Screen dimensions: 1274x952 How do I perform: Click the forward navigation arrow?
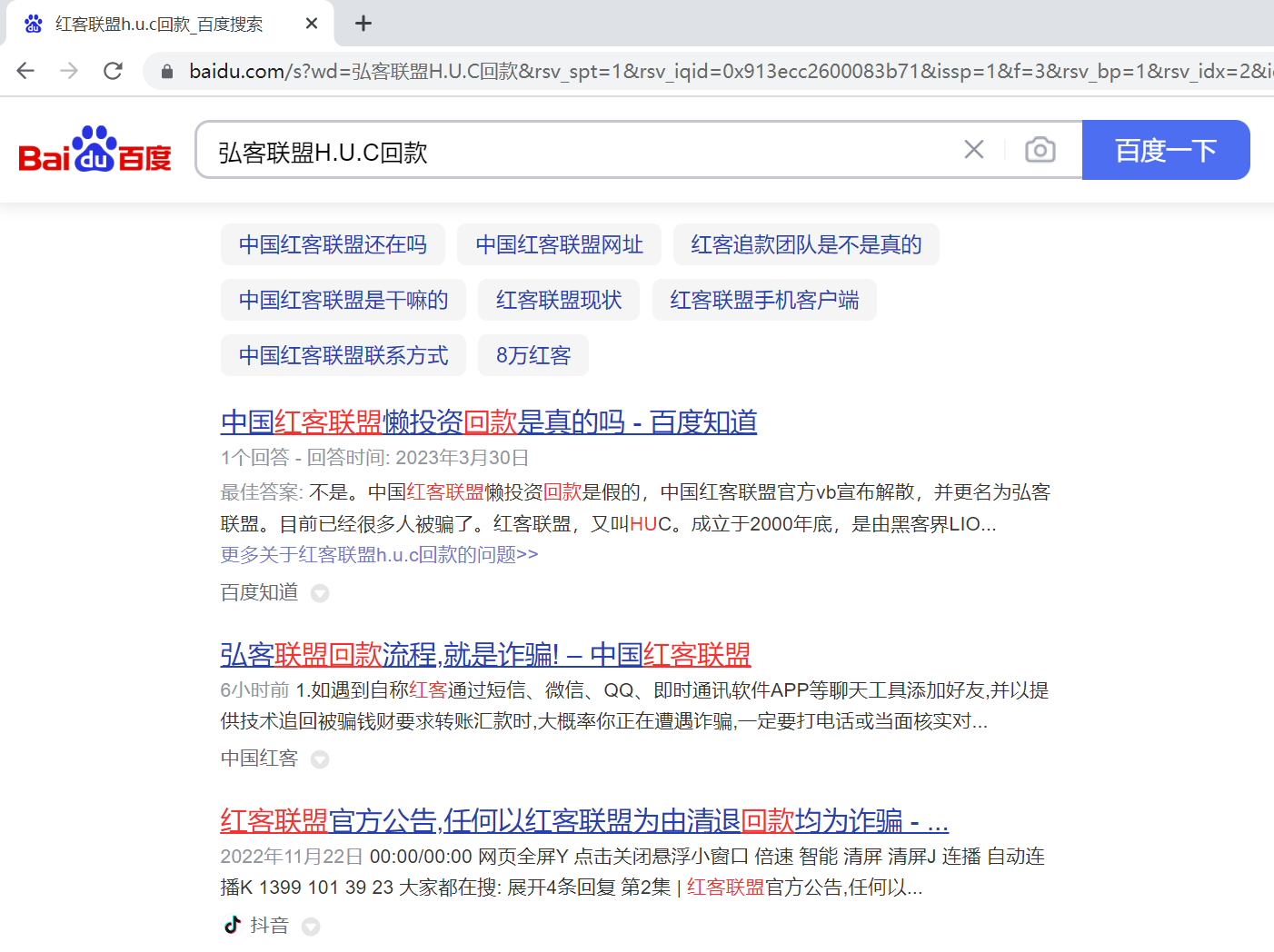tap(69, 71)
